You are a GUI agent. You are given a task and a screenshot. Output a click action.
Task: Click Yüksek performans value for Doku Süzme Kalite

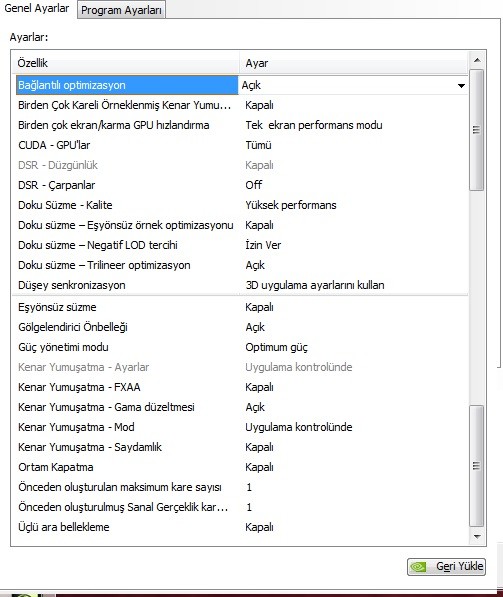[x=291, y=205]
